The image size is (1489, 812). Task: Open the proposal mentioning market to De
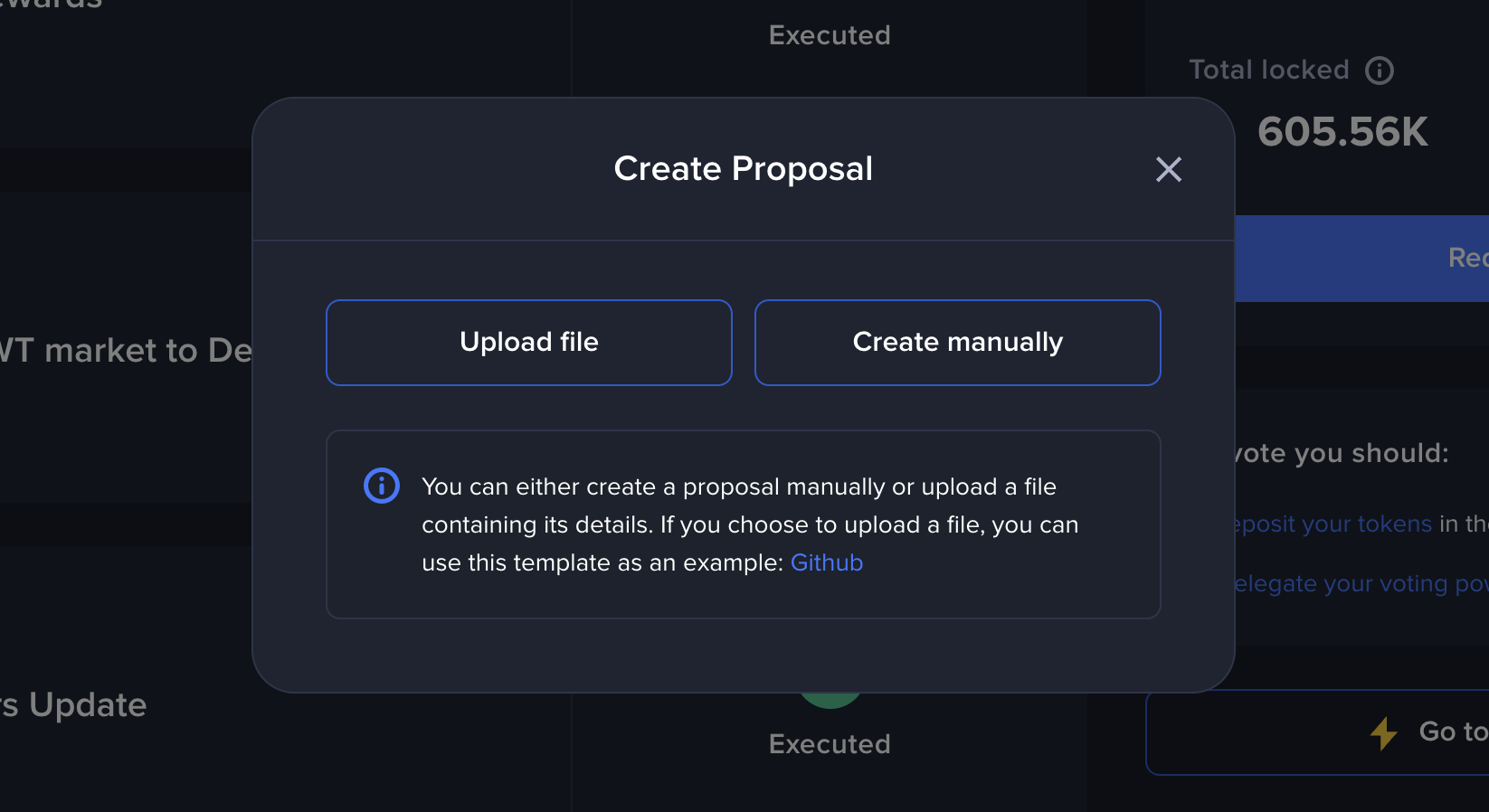[x=126, y=351]
